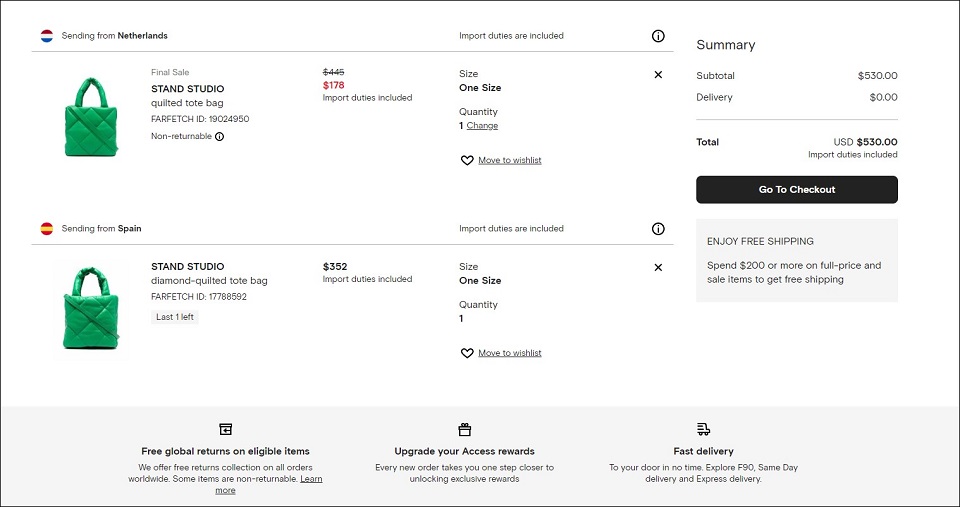960x507 pixels.
Task: Remove the diamond-quilted tote bag from bag
Action: [658, 268]
